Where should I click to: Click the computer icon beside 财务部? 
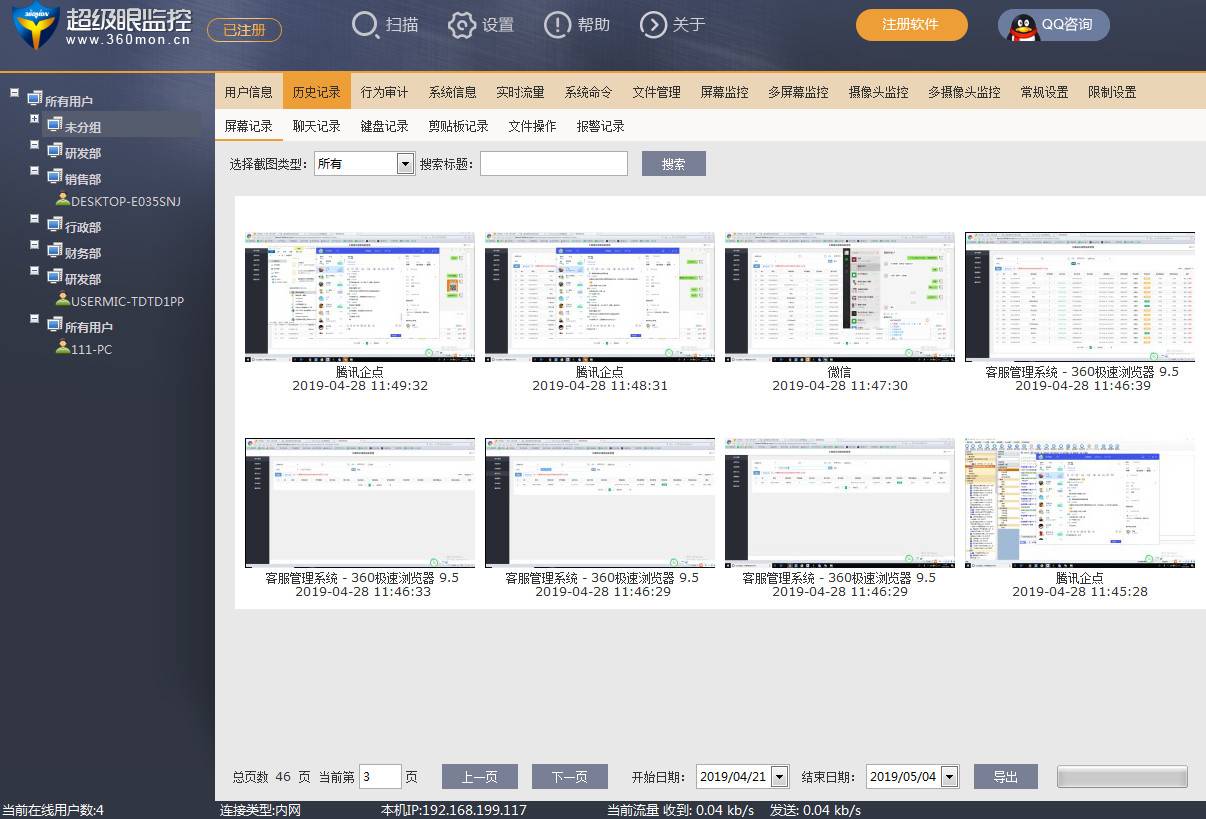(x=55, y=251)
